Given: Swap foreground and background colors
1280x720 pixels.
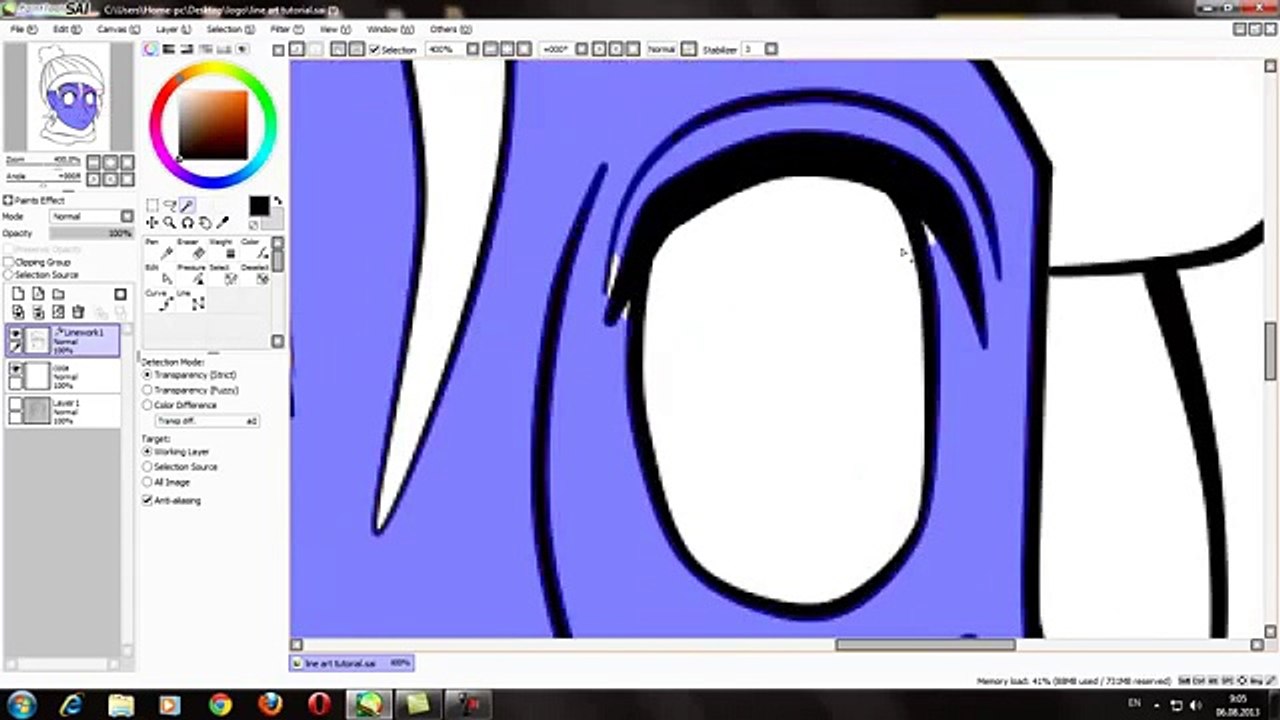Looking at the screenshot, I should [x=277, y=201].
